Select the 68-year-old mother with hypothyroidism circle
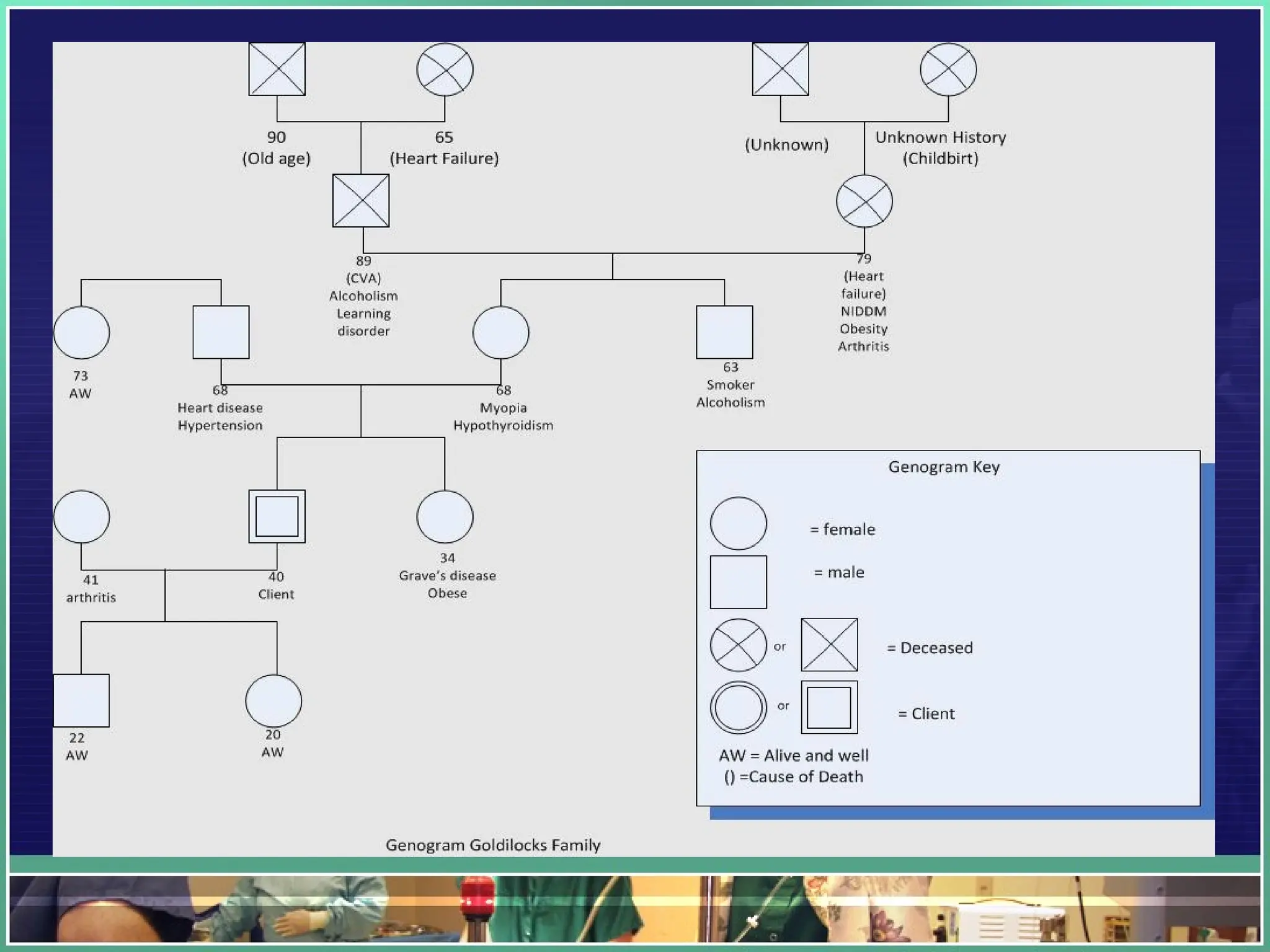Viewport: 1270px width, 952px height. [500, 332]
